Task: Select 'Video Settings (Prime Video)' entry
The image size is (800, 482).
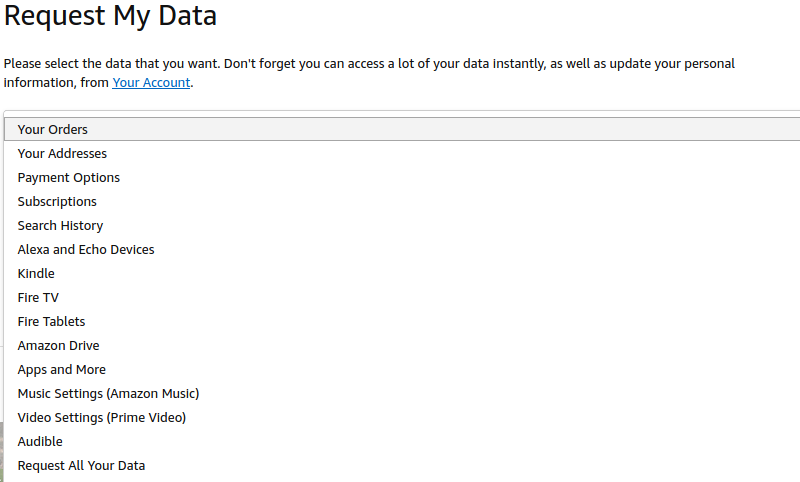Action: click(102, 418)
